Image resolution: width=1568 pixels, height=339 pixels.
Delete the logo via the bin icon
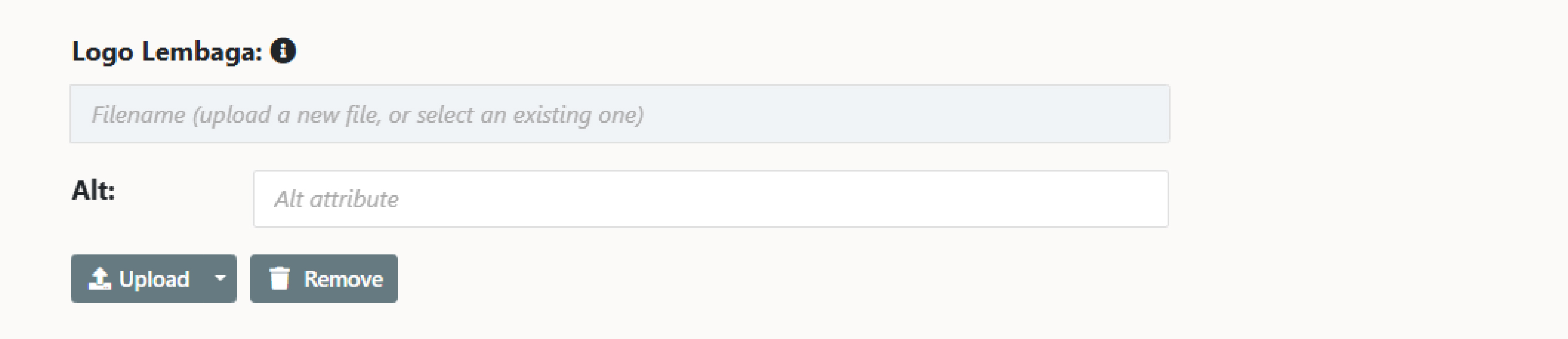pos(279,278)
